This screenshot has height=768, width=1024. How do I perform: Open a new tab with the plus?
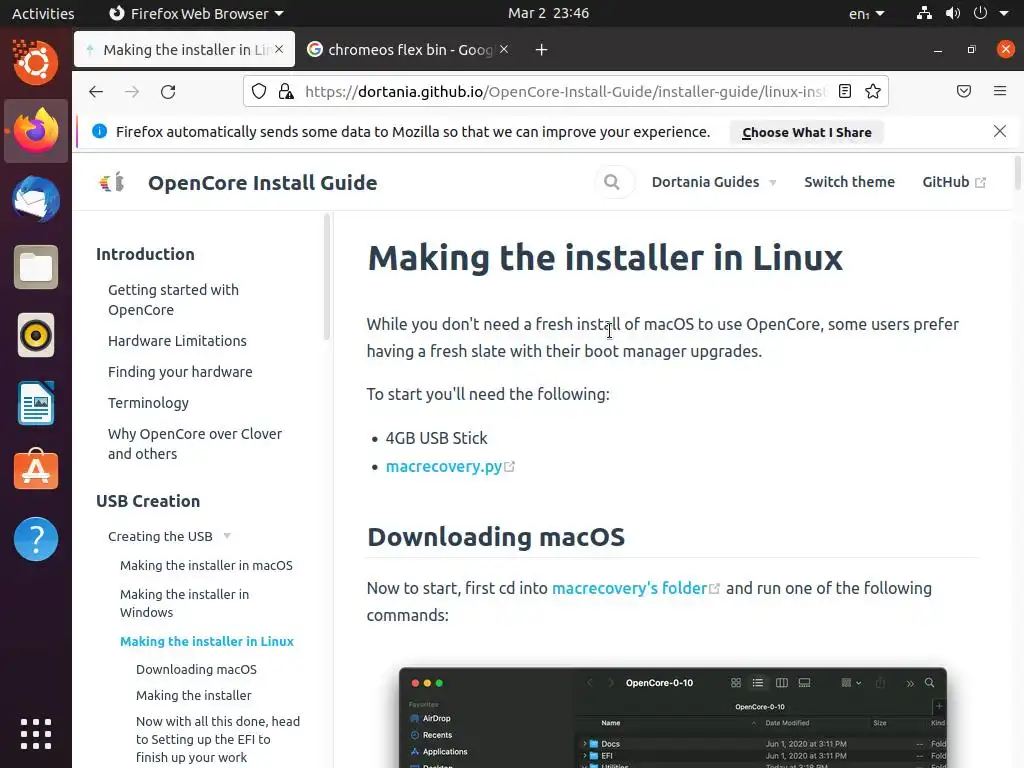[x=541, y=50]
